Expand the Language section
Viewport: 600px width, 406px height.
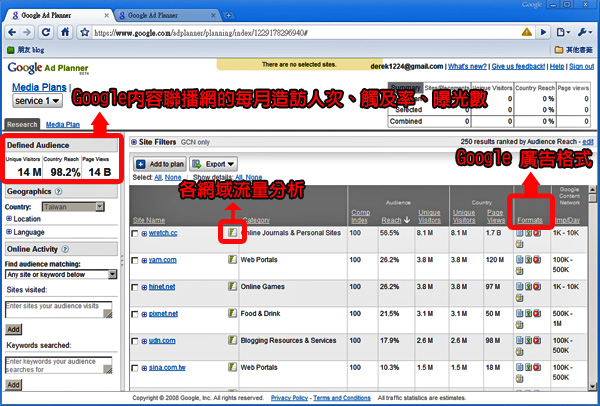(9, 232)
